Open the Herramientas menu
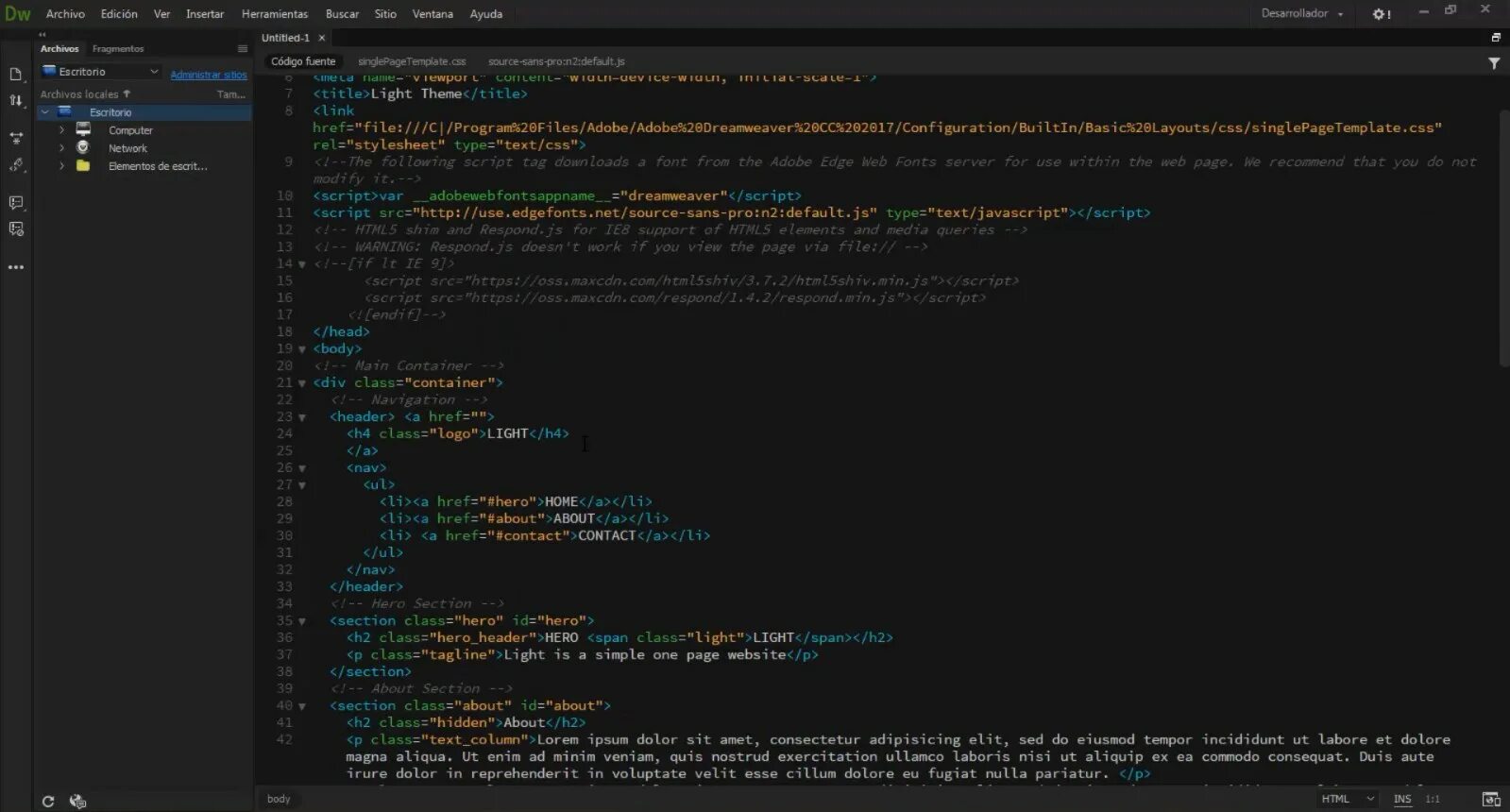Image resolution: width=1510 pixels, height=812 pixels. 275,14
